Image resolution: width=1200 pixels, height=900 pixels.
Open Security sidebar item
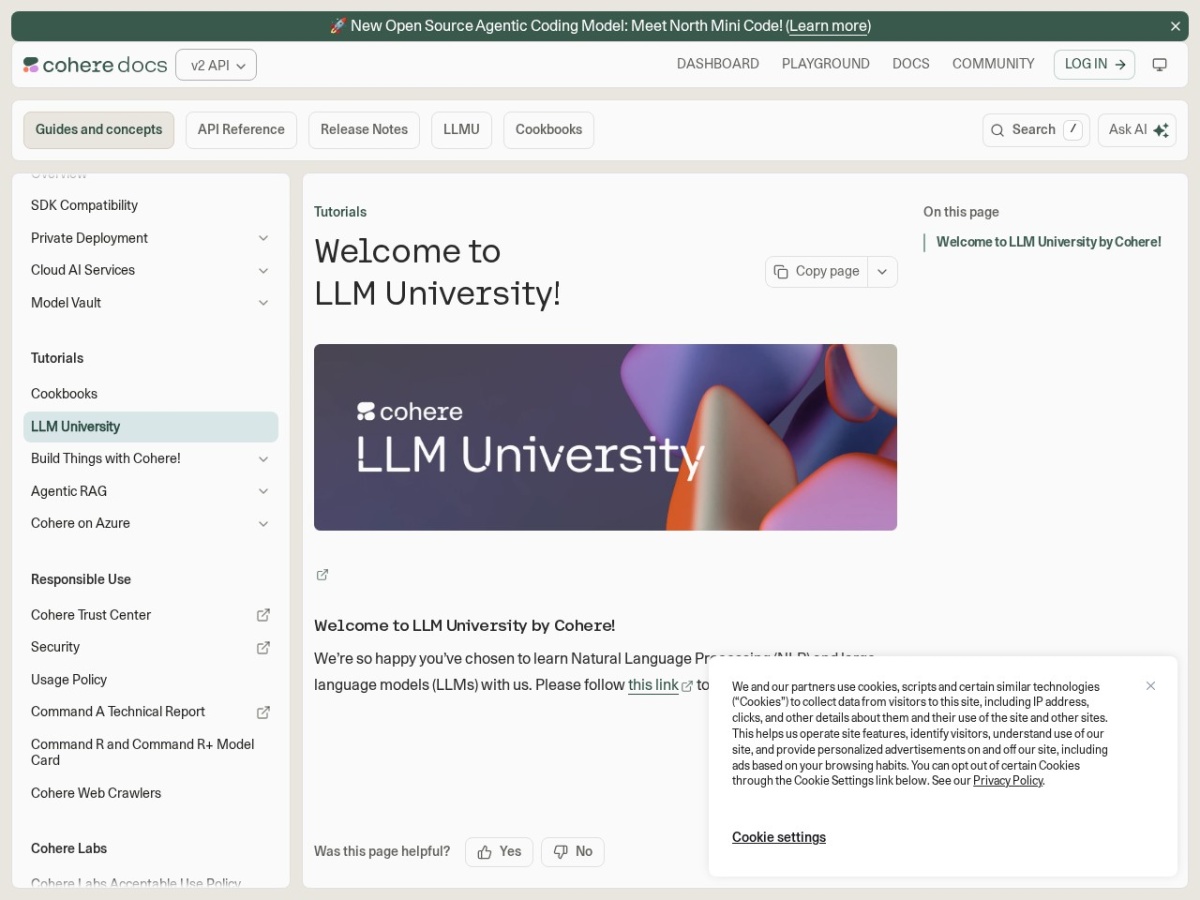coord(55,647)
